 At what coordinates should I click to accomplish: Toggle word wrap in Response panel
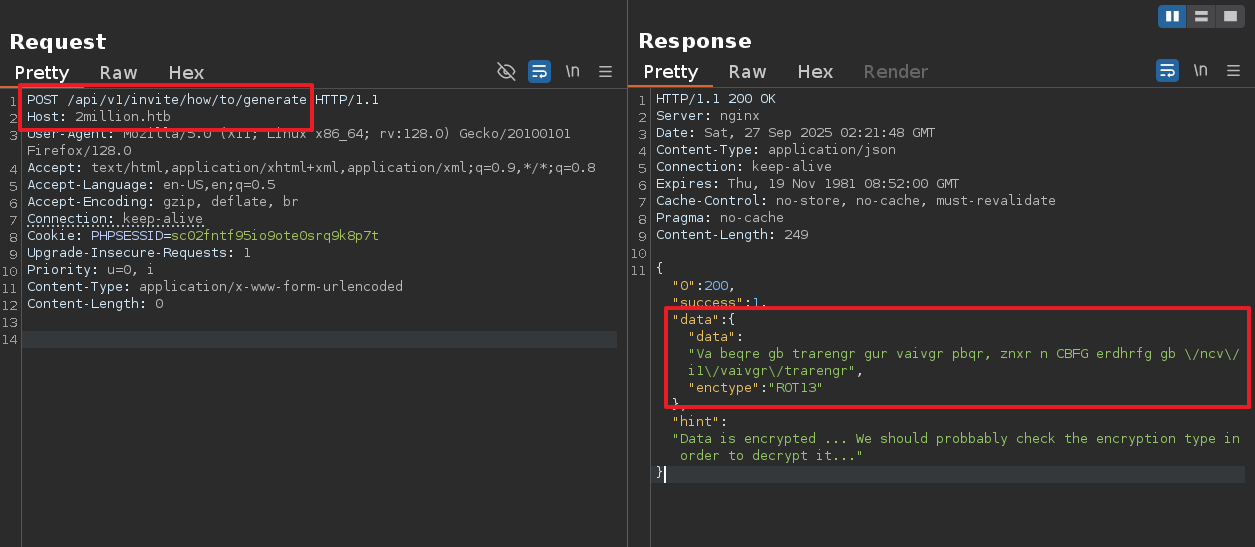1167,71
